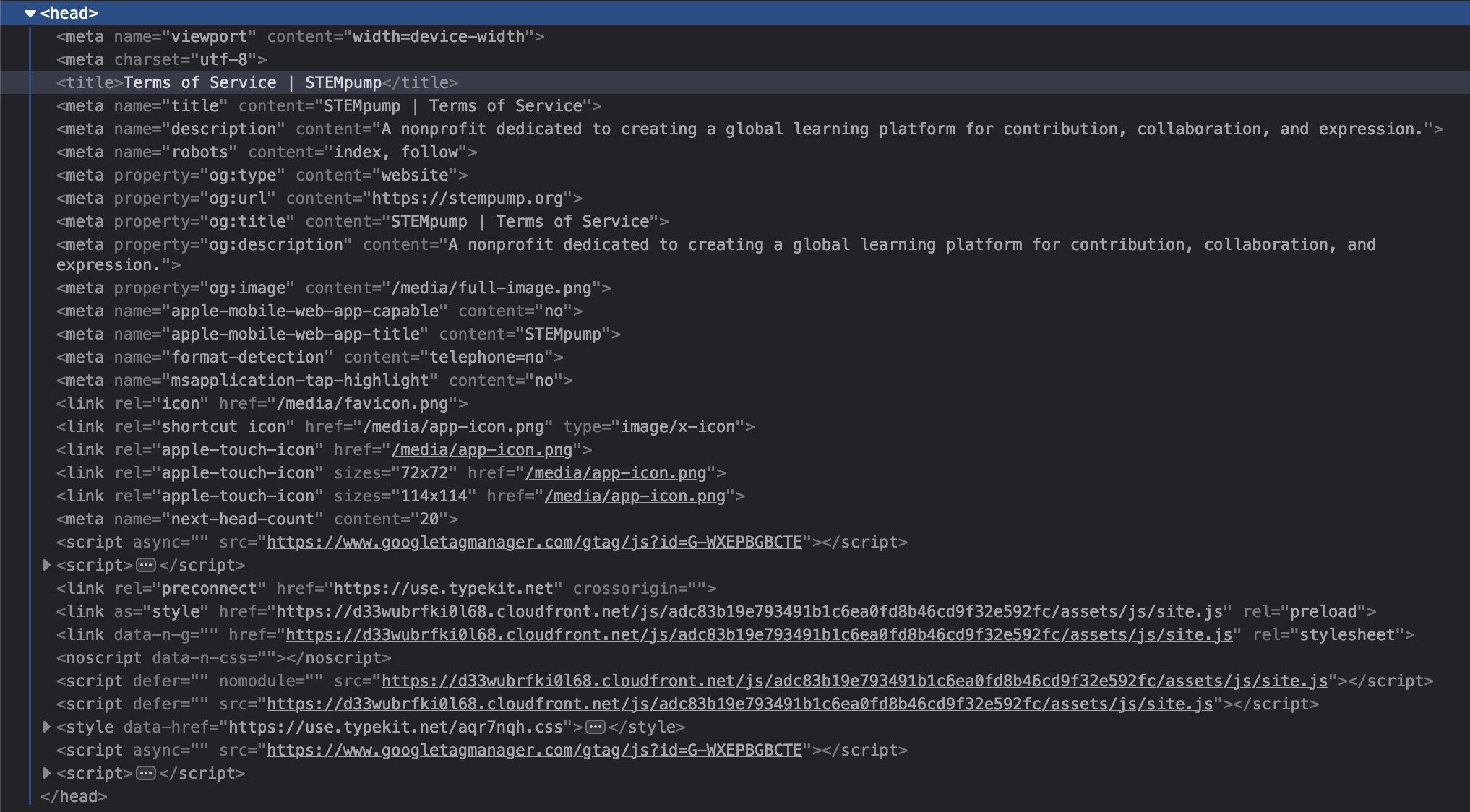Click the 'nomodule' attribute in the script row

[x=271, y=681]
